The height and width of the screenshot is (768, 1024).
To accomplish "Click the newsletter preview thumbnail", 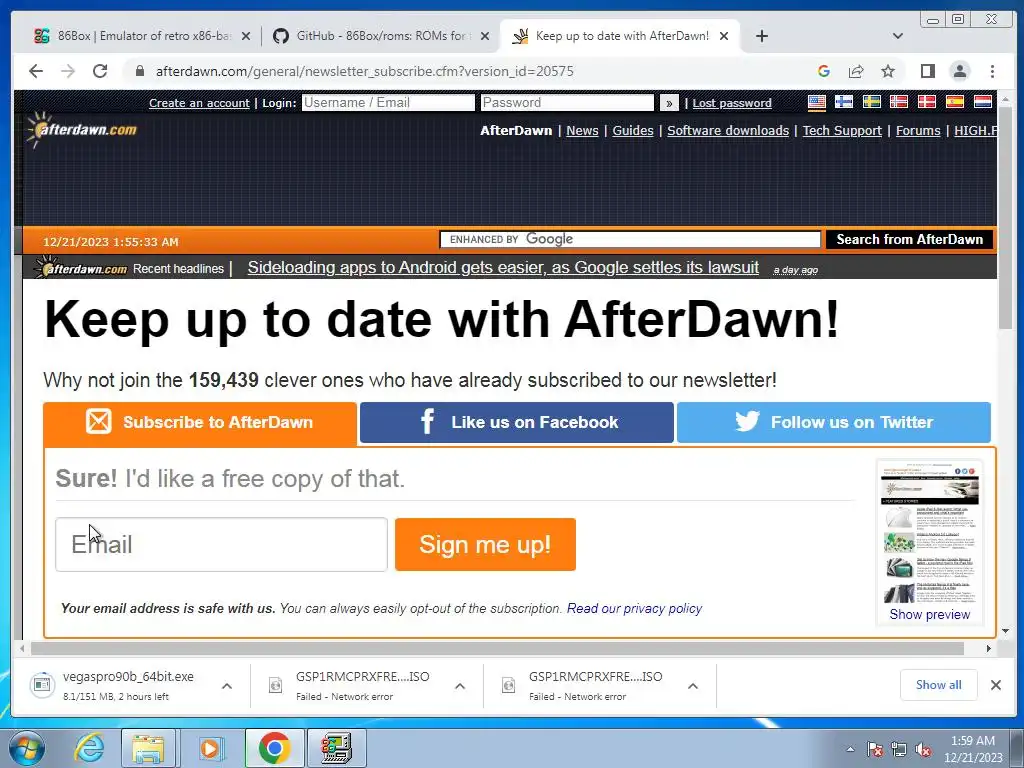I will [929, 533].
